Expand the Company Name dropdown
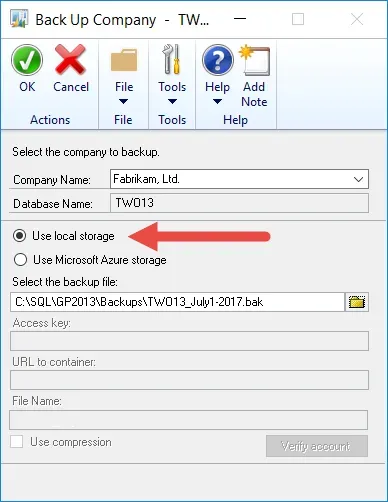Viewport: 388px width, 502px height. tap(358, 179)
